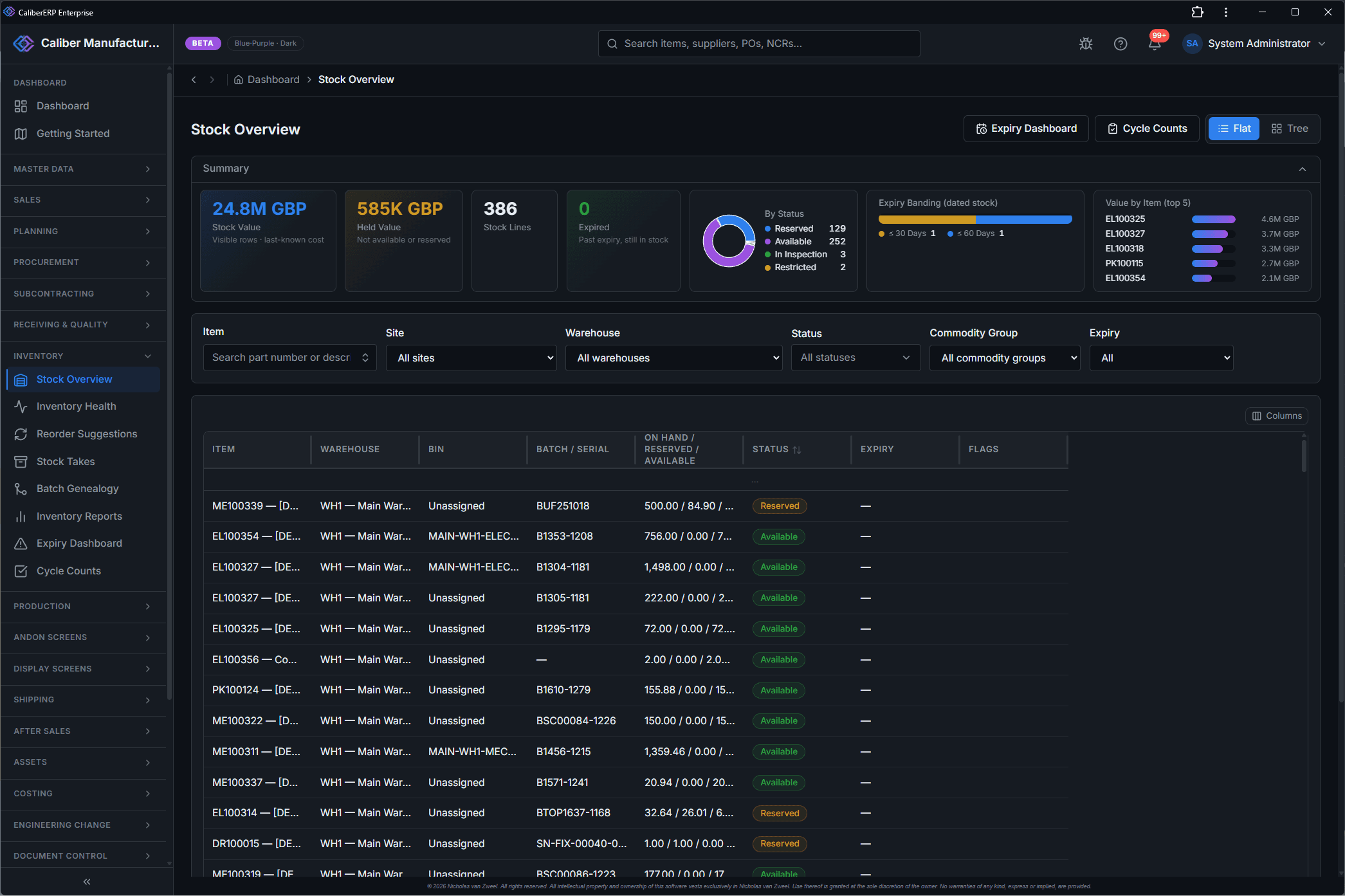Expand the Procurement section

pyautogui.click(x=83, y=262)
